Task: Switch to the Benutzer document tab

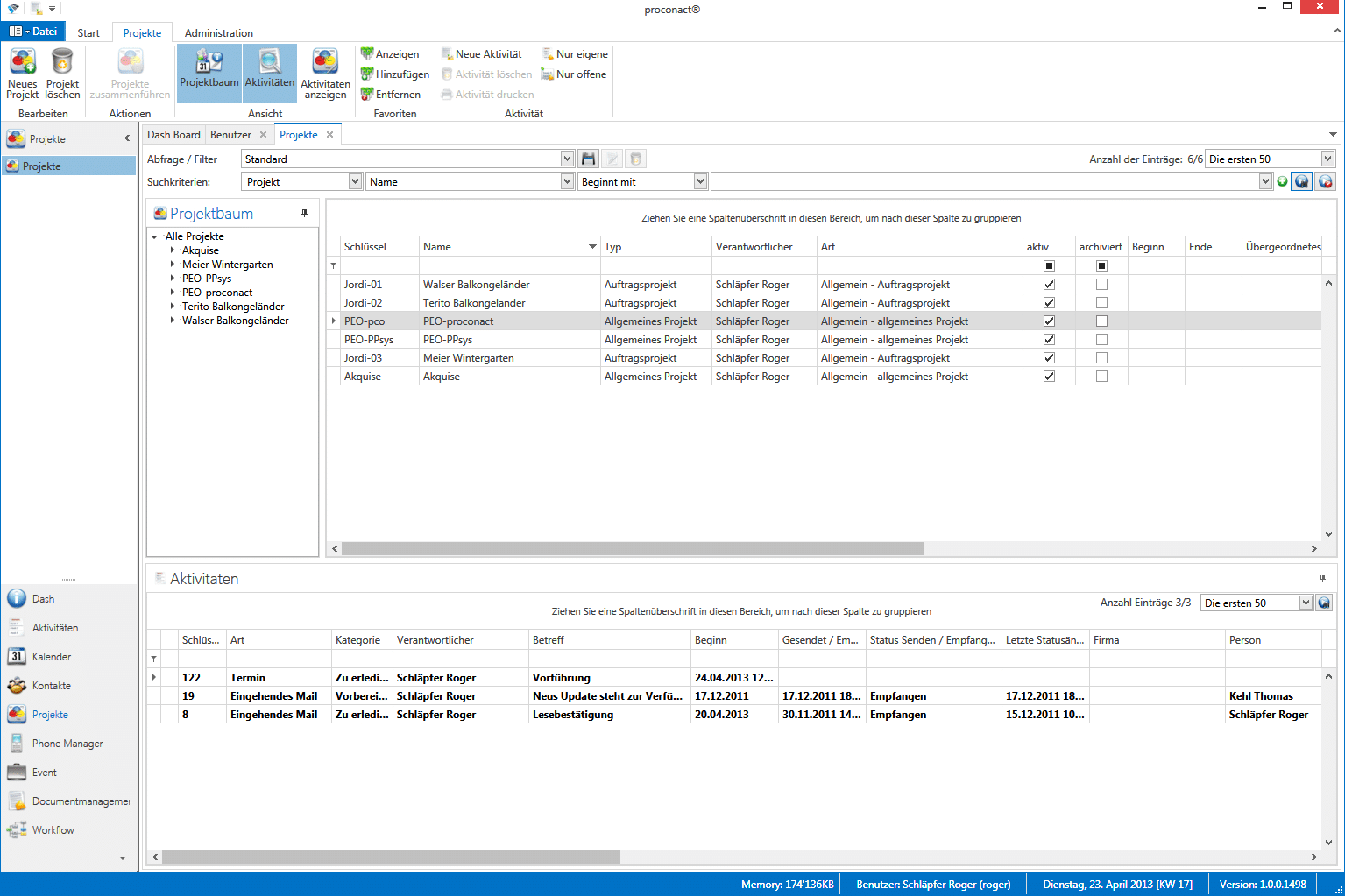Action: pyautogui.click(x=230, y=135)
